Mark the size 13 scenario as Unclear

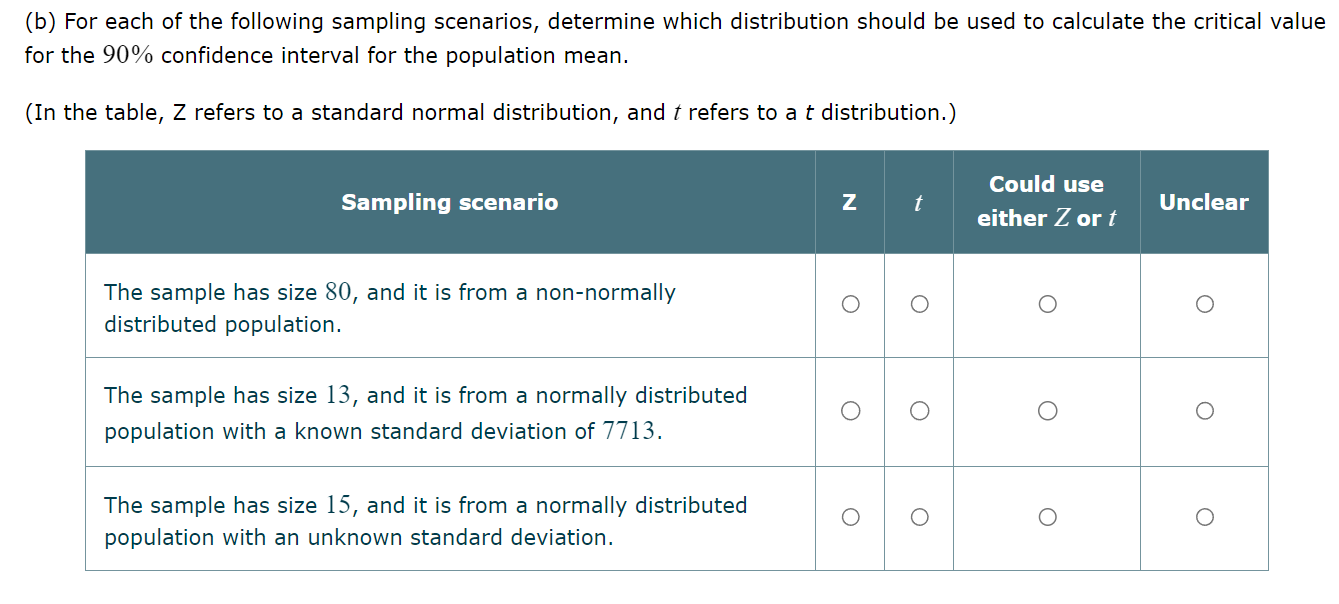[x=1205, y=410]
